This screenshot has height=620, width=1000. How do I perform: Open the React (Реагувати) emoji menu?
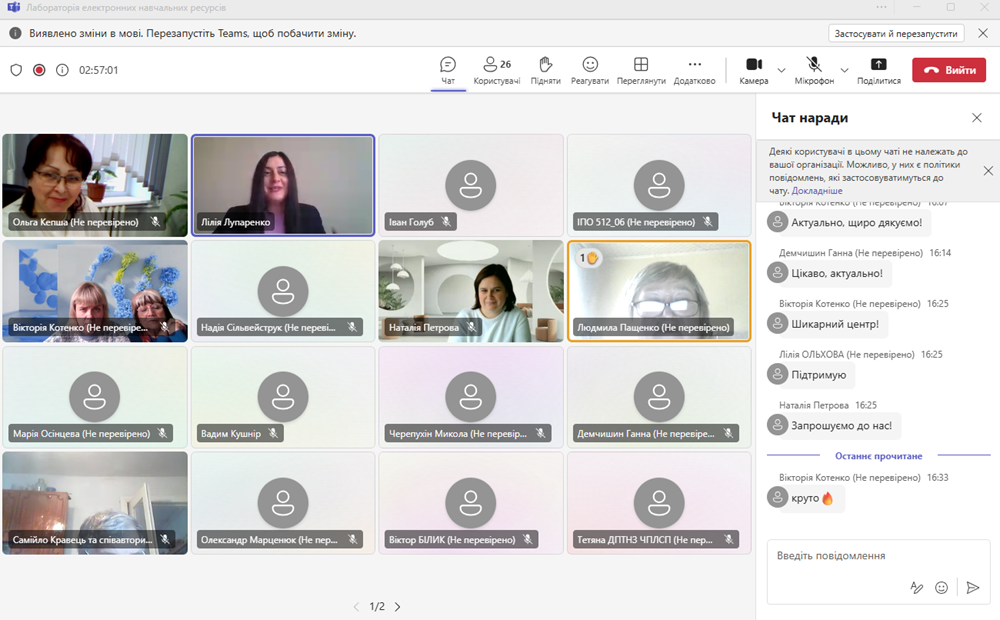[x=590, y=70]
